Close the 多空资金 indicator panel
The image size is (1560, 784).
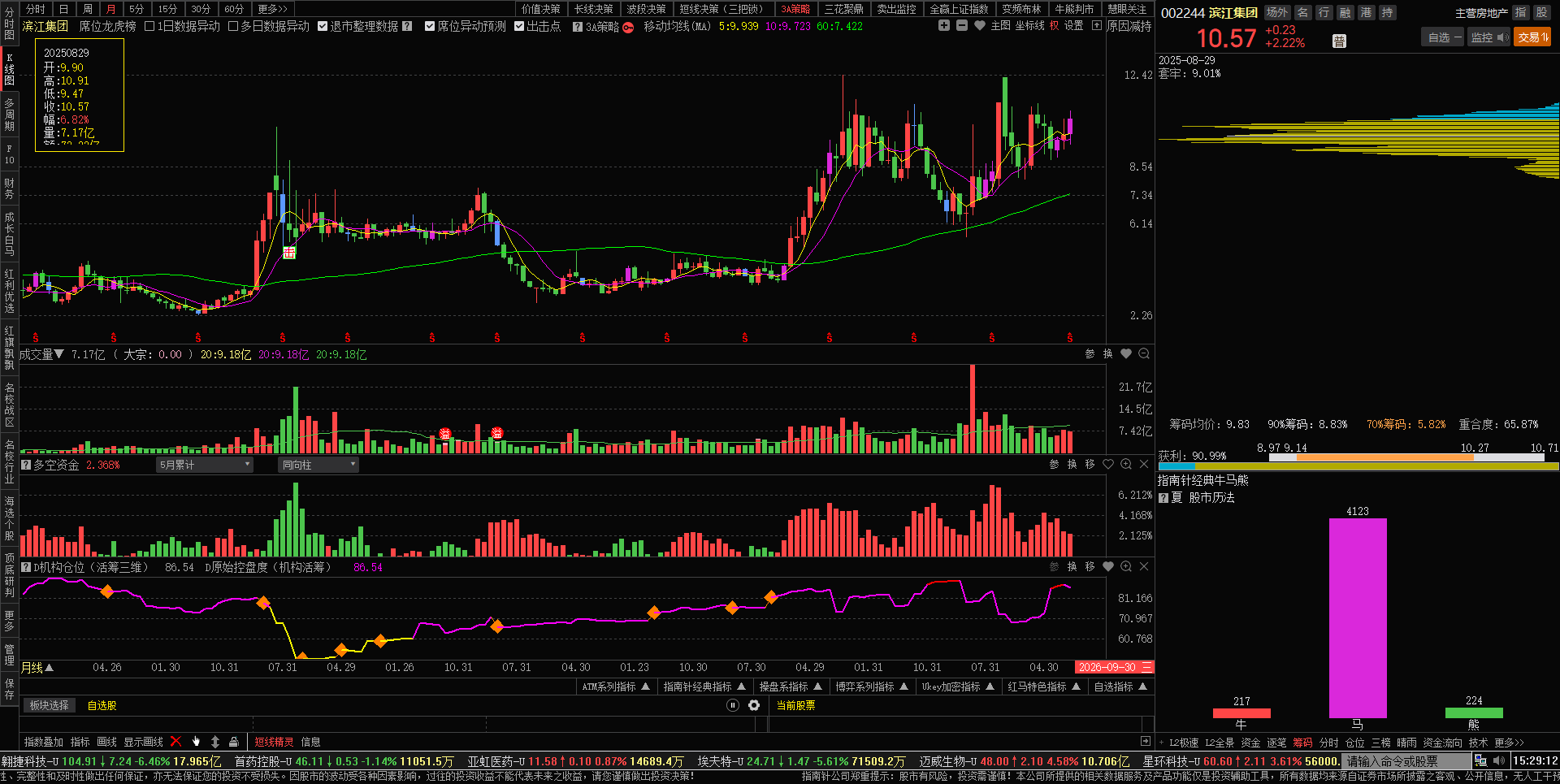[x=1144, y=464]
